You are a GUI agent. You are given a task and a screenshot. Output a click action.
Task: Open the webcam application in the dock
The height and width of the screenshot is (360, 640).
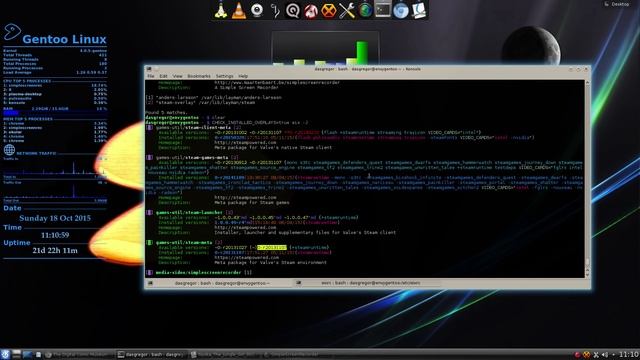point(257,10)
